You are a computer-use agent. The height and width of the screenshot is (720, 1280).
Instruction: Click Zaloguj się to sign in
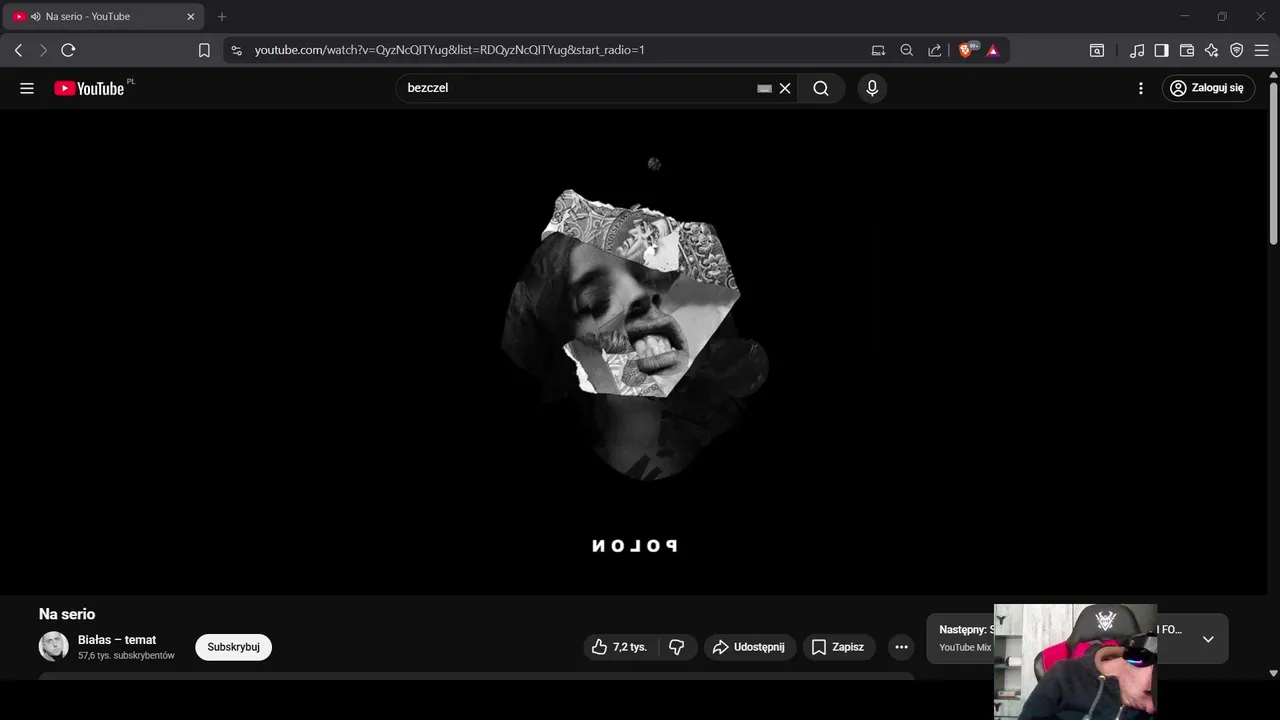click(1208, 88)
